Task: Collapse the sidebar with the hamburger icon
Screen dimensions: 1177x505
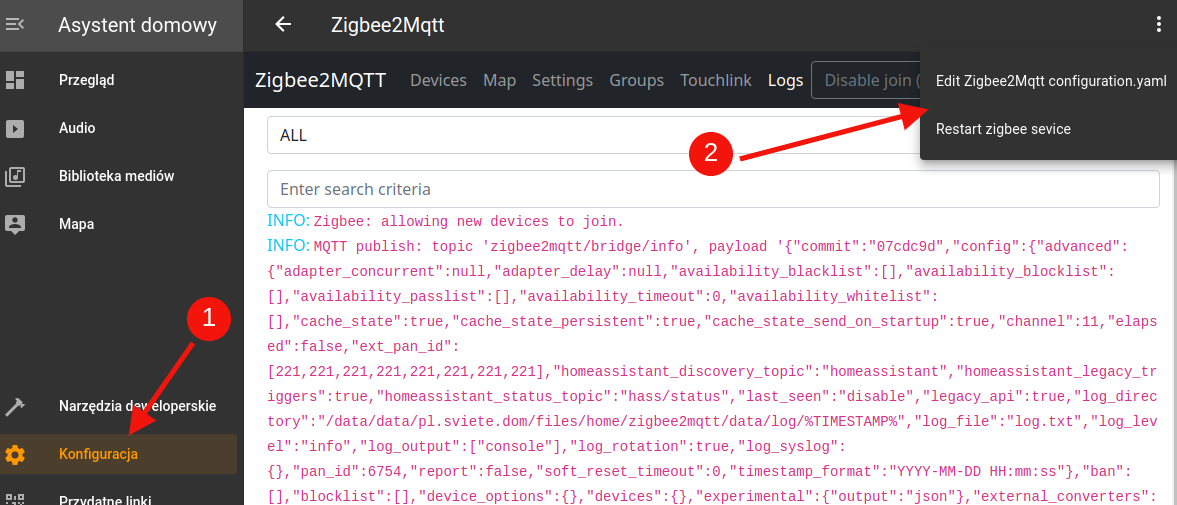Action: [15, 25]
